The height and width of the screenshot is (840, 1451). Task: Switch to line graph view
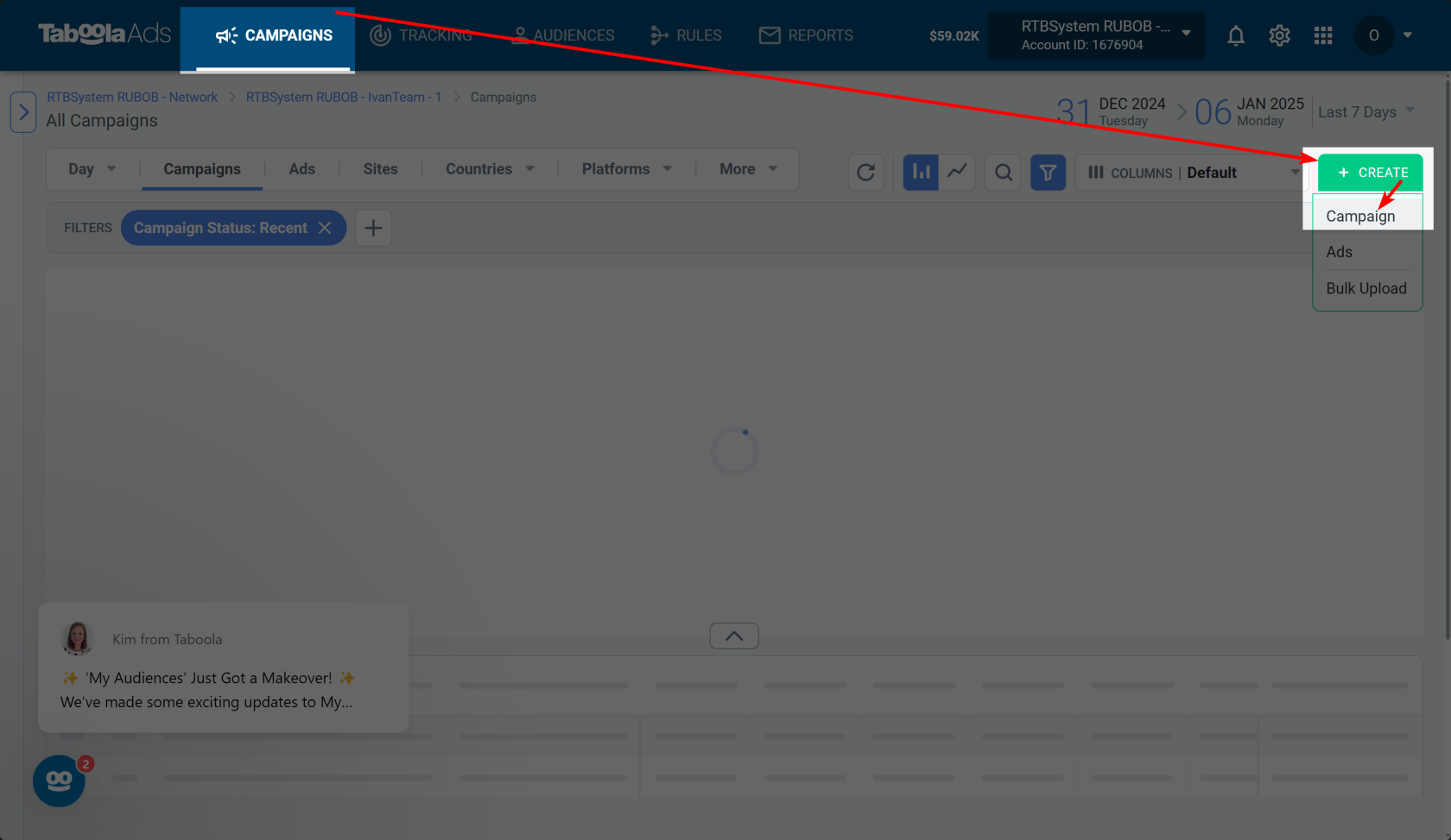tap(957, 173)
